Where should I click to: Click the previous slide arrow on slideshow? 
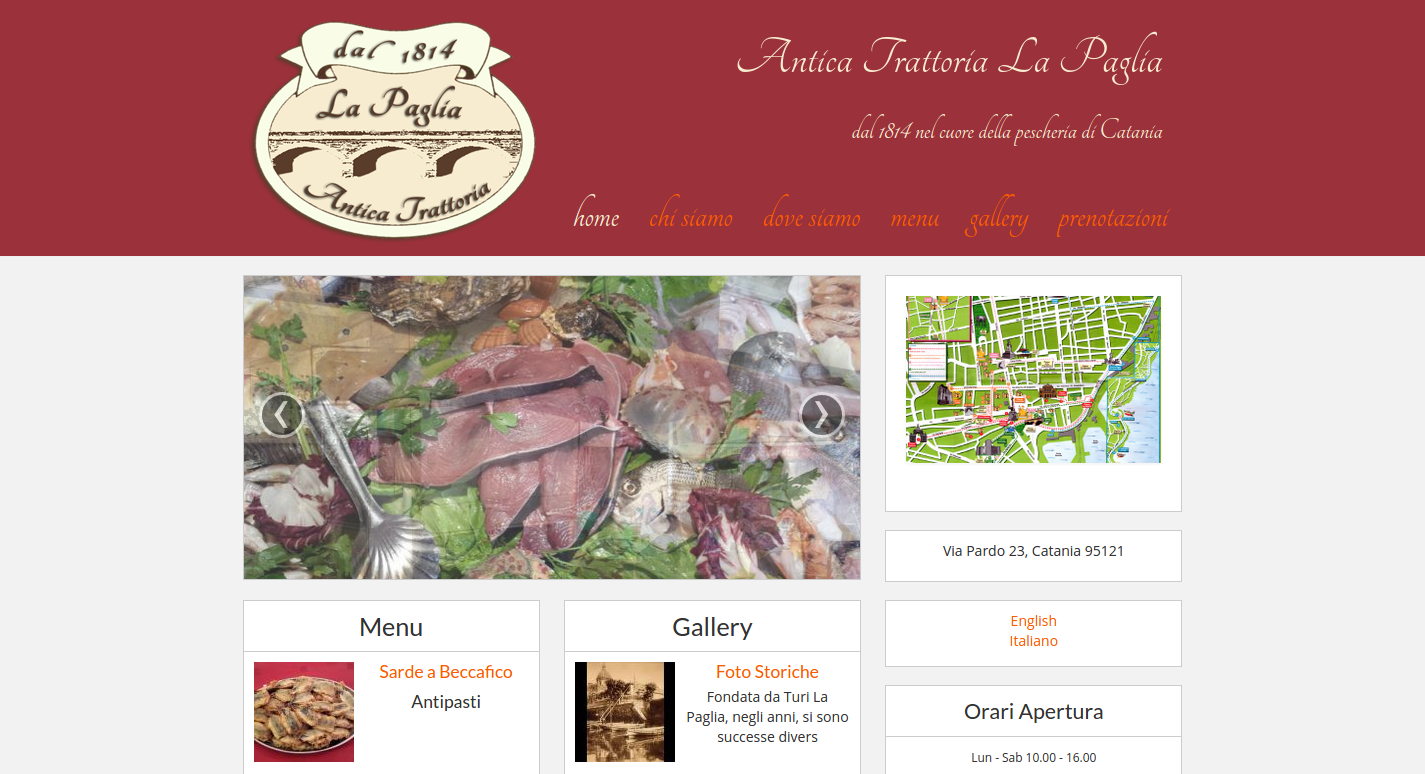(x=282, y=415)
